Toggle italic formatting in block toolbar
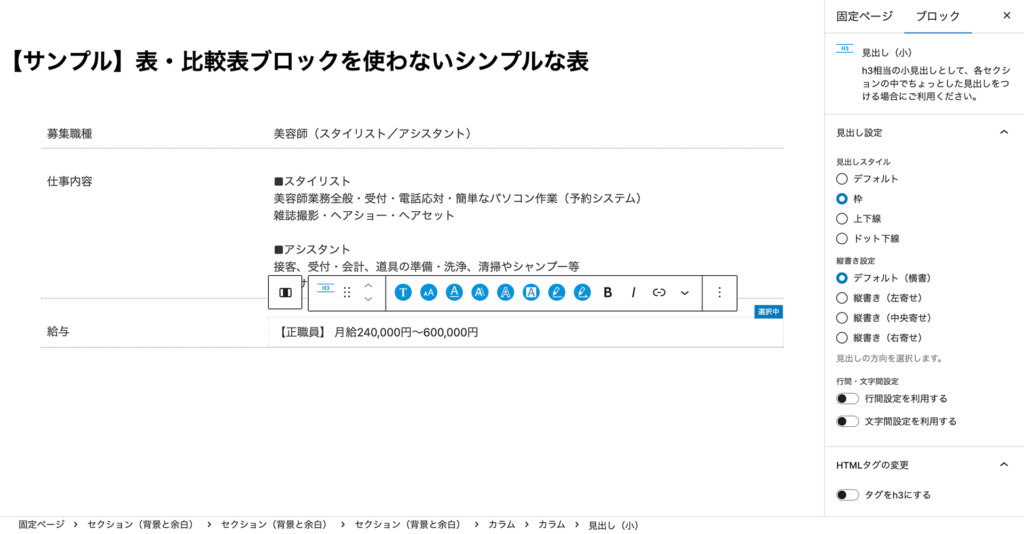Screen dimensions: 1024x534 pos(633,293)
